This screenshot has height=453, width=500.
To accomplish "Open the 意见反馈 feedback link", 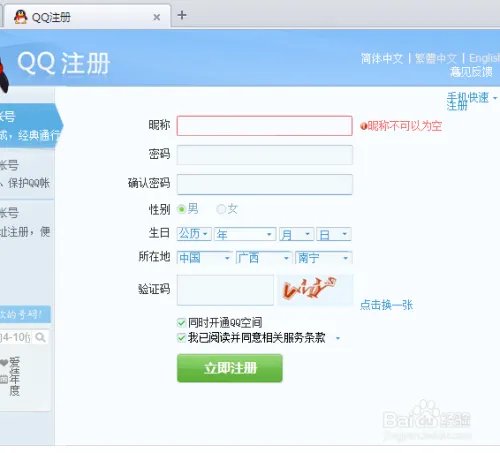I will coord(471,72).
